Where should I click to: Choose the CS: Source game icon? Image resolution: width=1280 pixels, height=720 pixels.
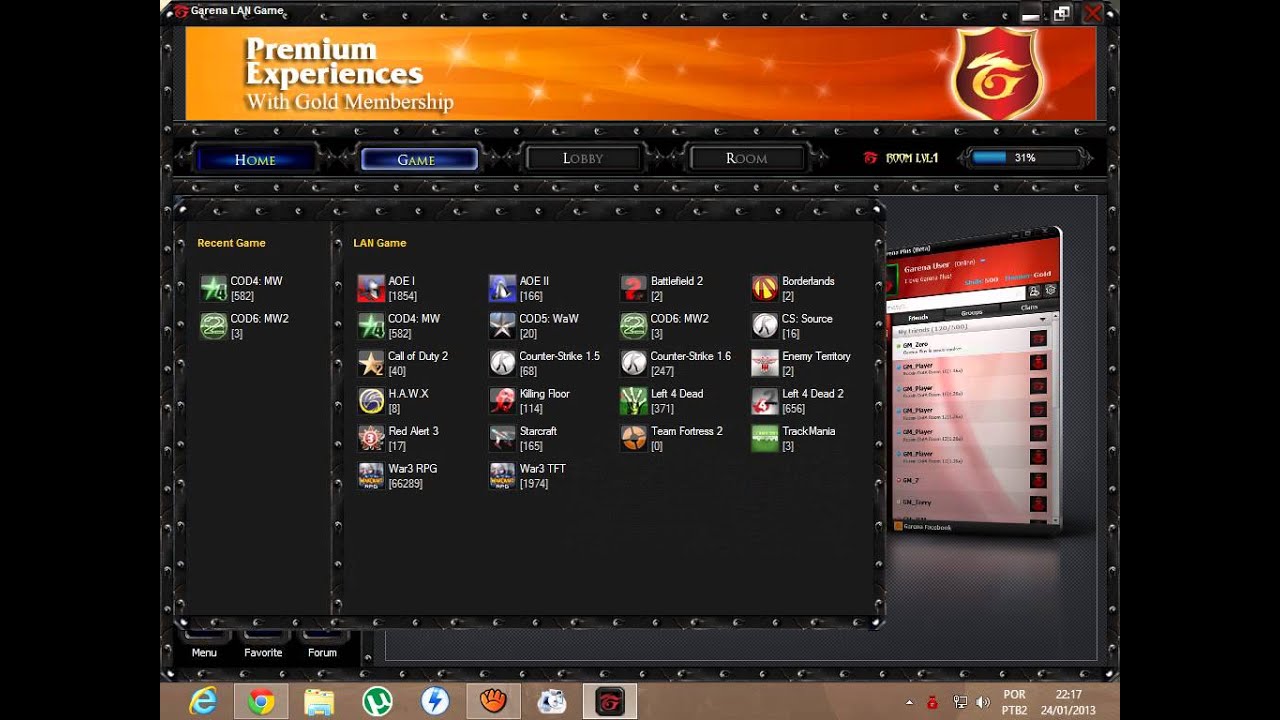765,326
